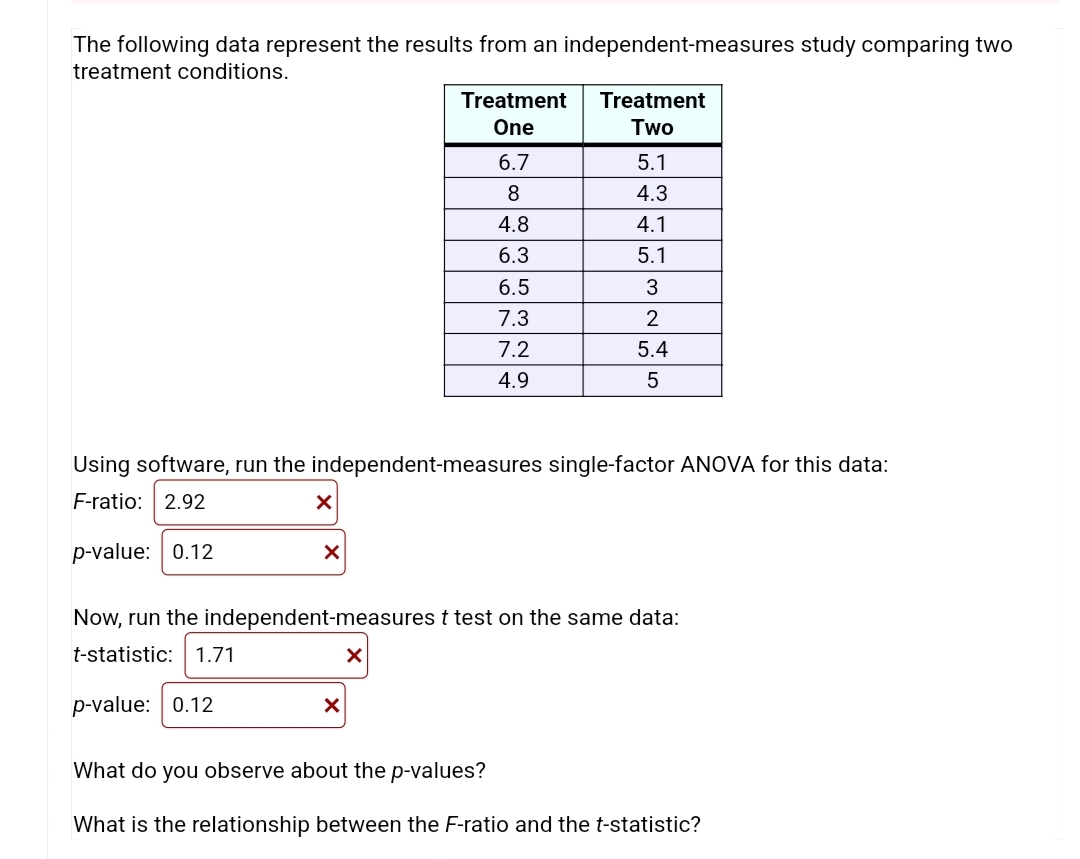The height and width of the screenshot is (859, 1080).
Task: Click the Treatment One column header
Action: (x=513, y=113)
